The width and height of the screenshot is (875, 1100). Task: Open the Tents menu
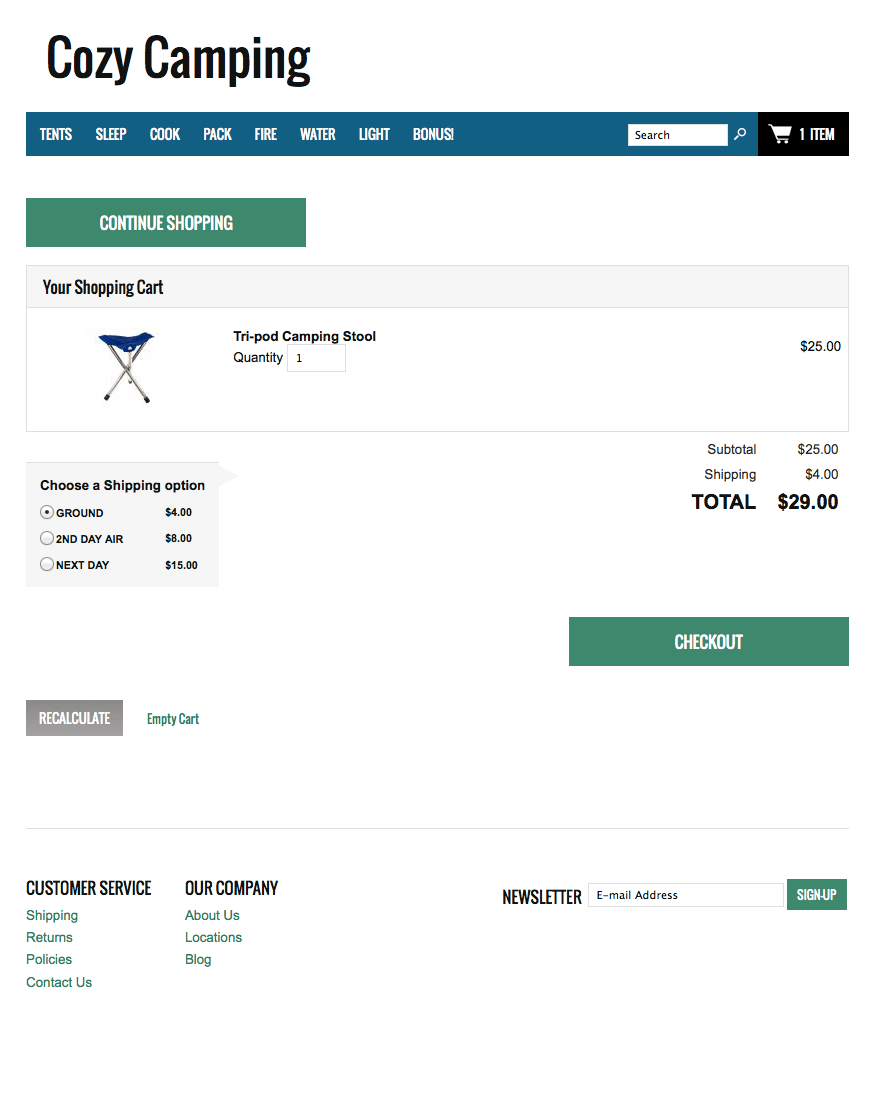[56, 134]
